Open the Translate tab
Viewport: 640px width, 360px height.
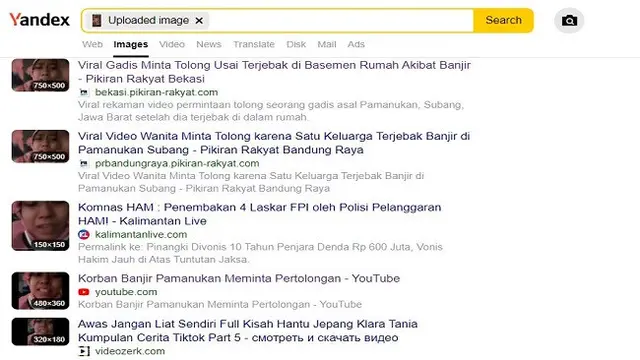(254, 44)
